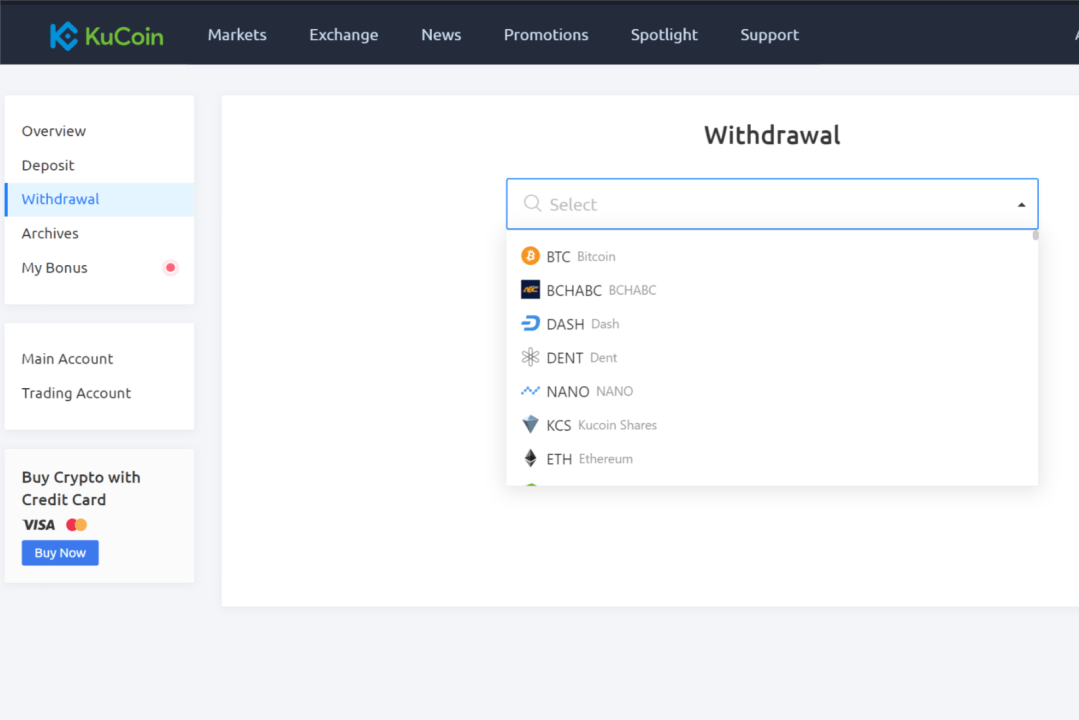The height and width of the screenshot is (720, 1079).
Task: Open the Markets menu
Action: (237, 34)
